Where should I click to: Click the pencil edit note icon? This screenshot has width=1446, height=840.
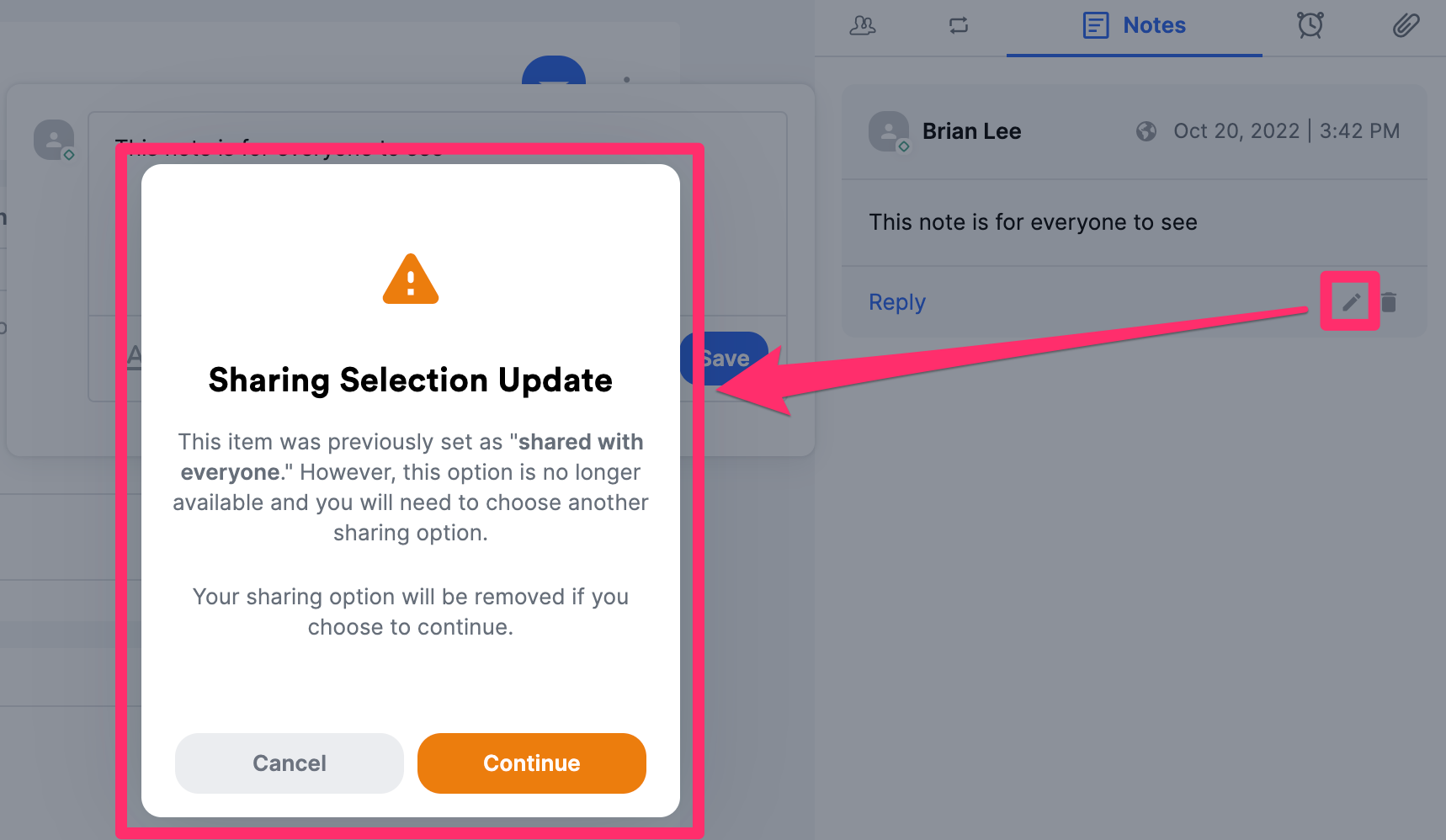click(1351, 302)
